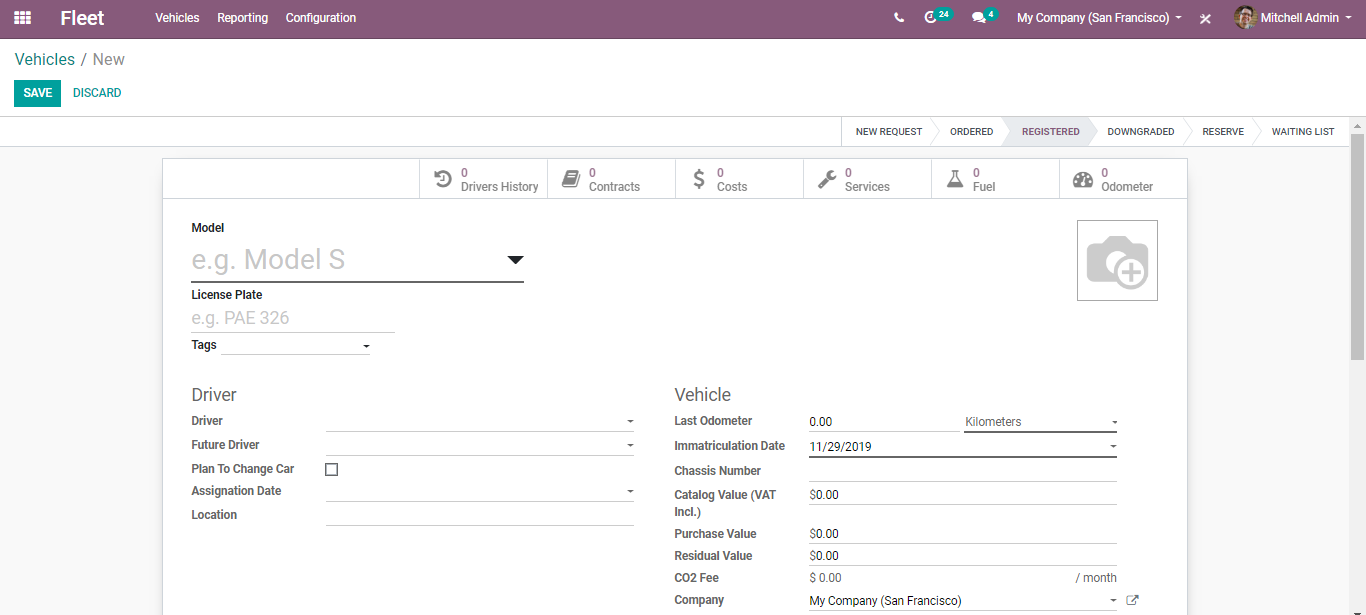The image size is (1366, 615).
Task: Click the License Plate input field
Action: click(292, 318)
